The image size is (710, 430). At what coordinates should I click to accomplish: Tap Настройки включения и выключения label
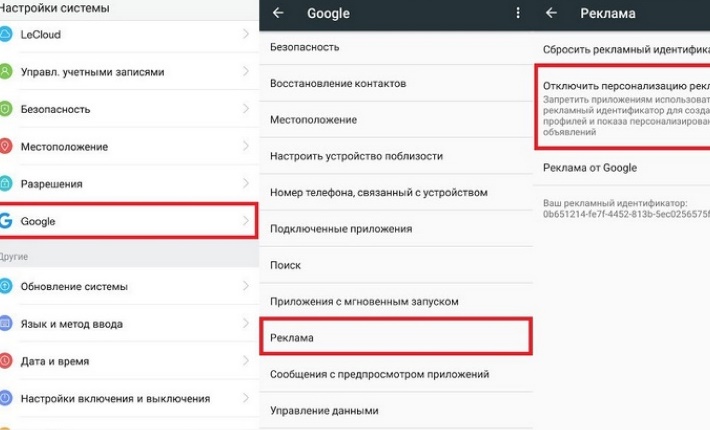coord(115,399)
